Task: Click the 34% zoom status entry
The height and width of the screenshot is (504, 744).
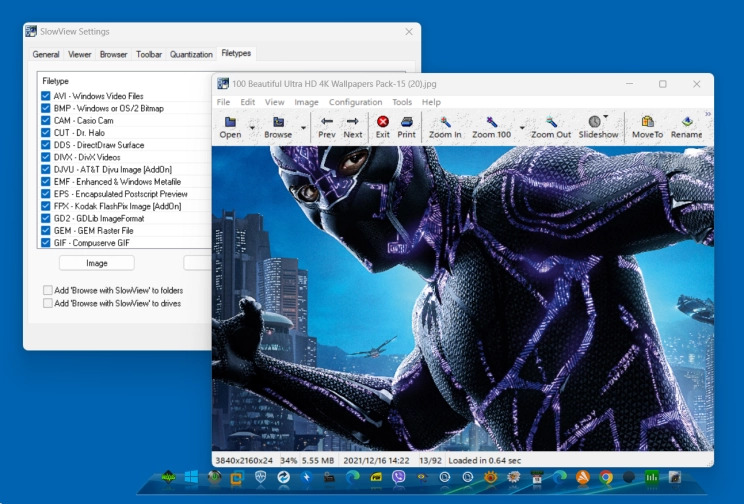Action: click(288, 460)
